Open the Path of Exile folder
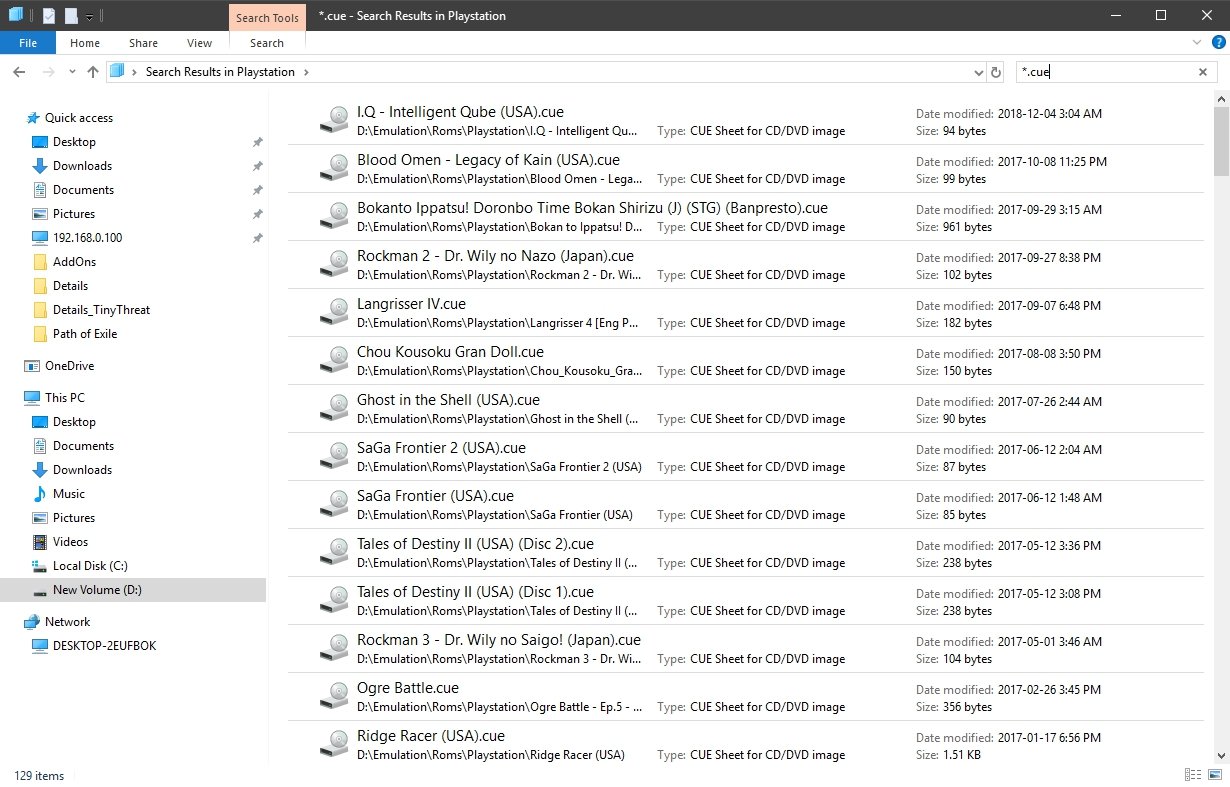The width and height of the screenshot is (1230, 787). (x=84, y=334)
